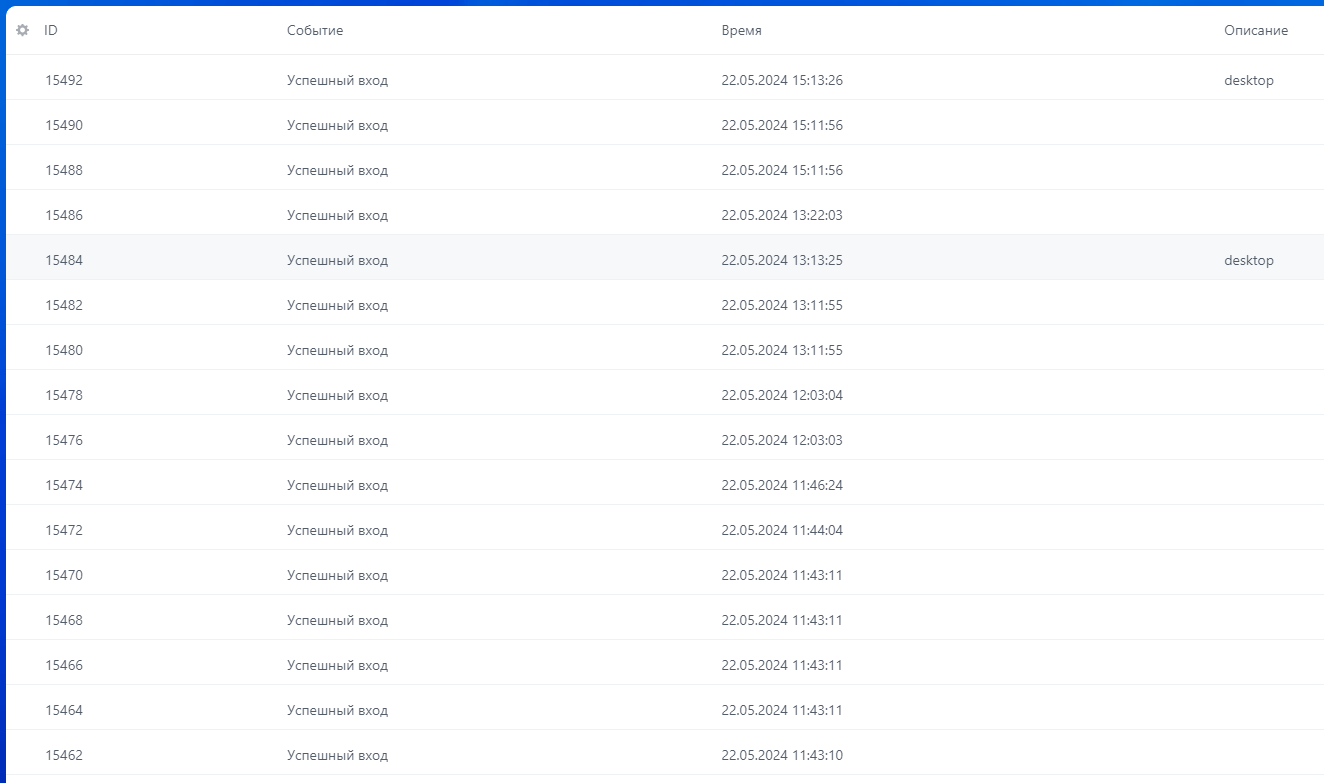Select ID cell 15484

pos(64,260)
